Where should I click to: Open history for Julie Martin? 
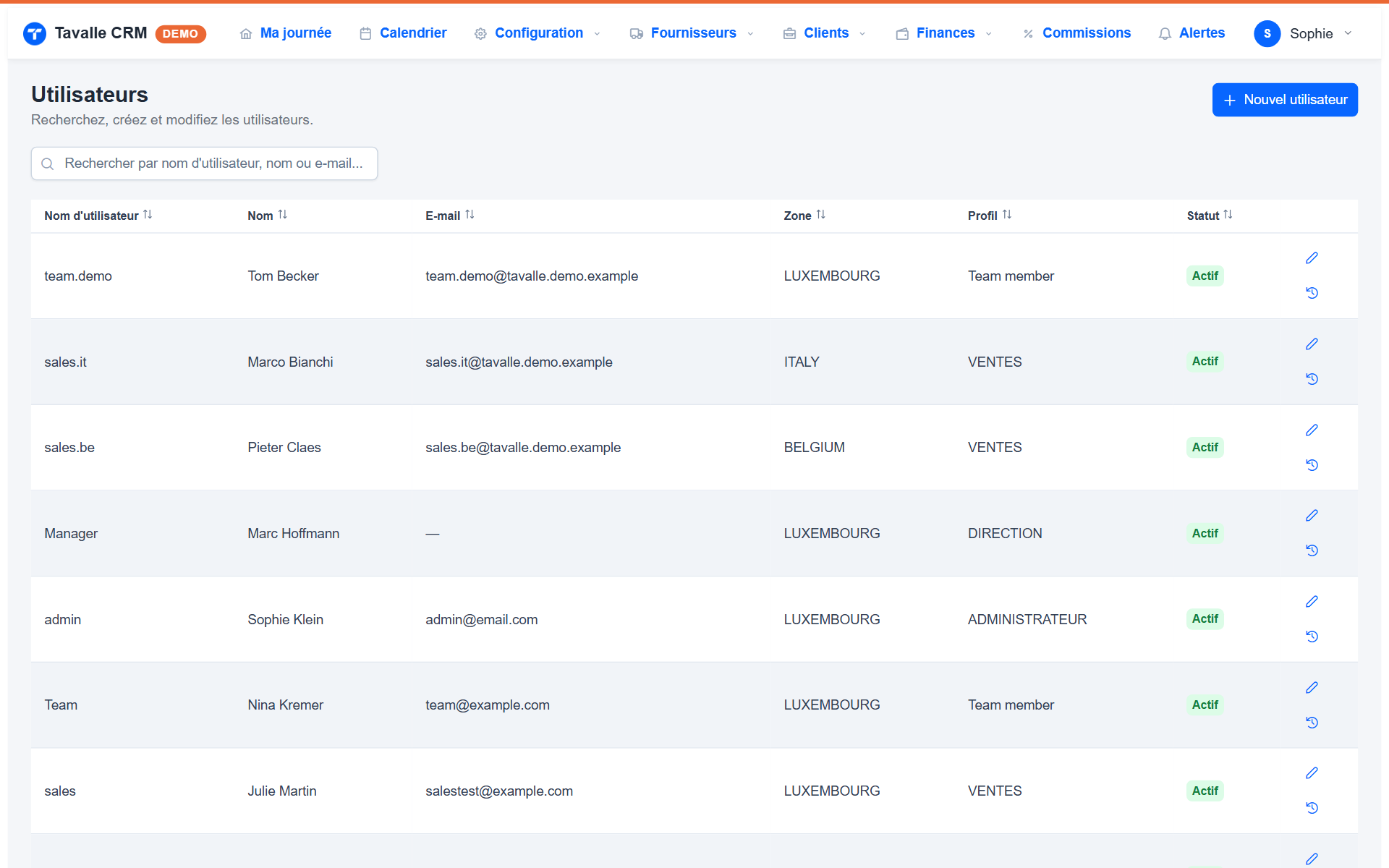[x=1312, y=808]
